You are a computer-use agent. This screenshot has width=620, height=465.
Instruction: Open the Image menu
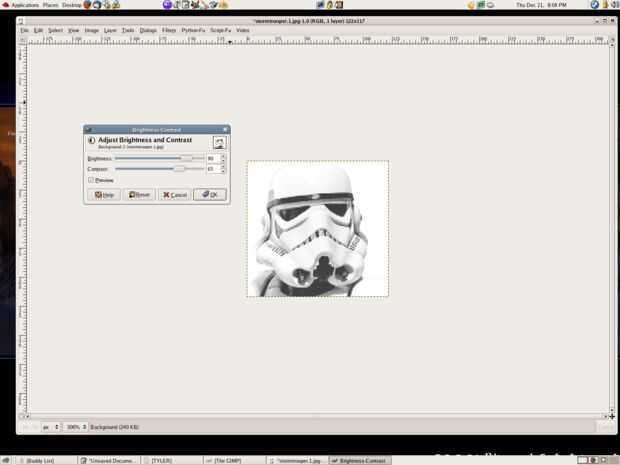coord(91,30)
